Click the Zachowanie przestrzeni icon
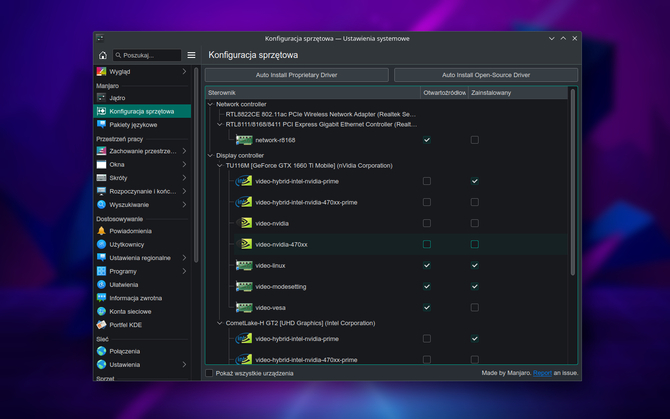This screenshot has height=419, width=670. pyautogui.click(x=101, y=151)
